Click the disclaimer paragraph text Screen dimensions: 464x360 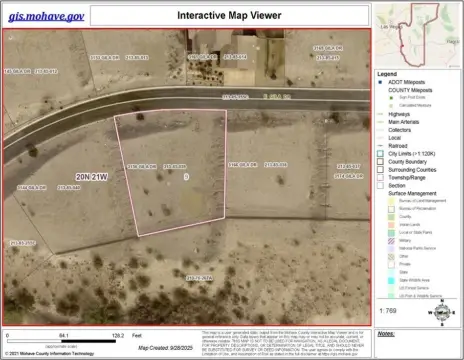pyautogui.click(x=283, y=343)
